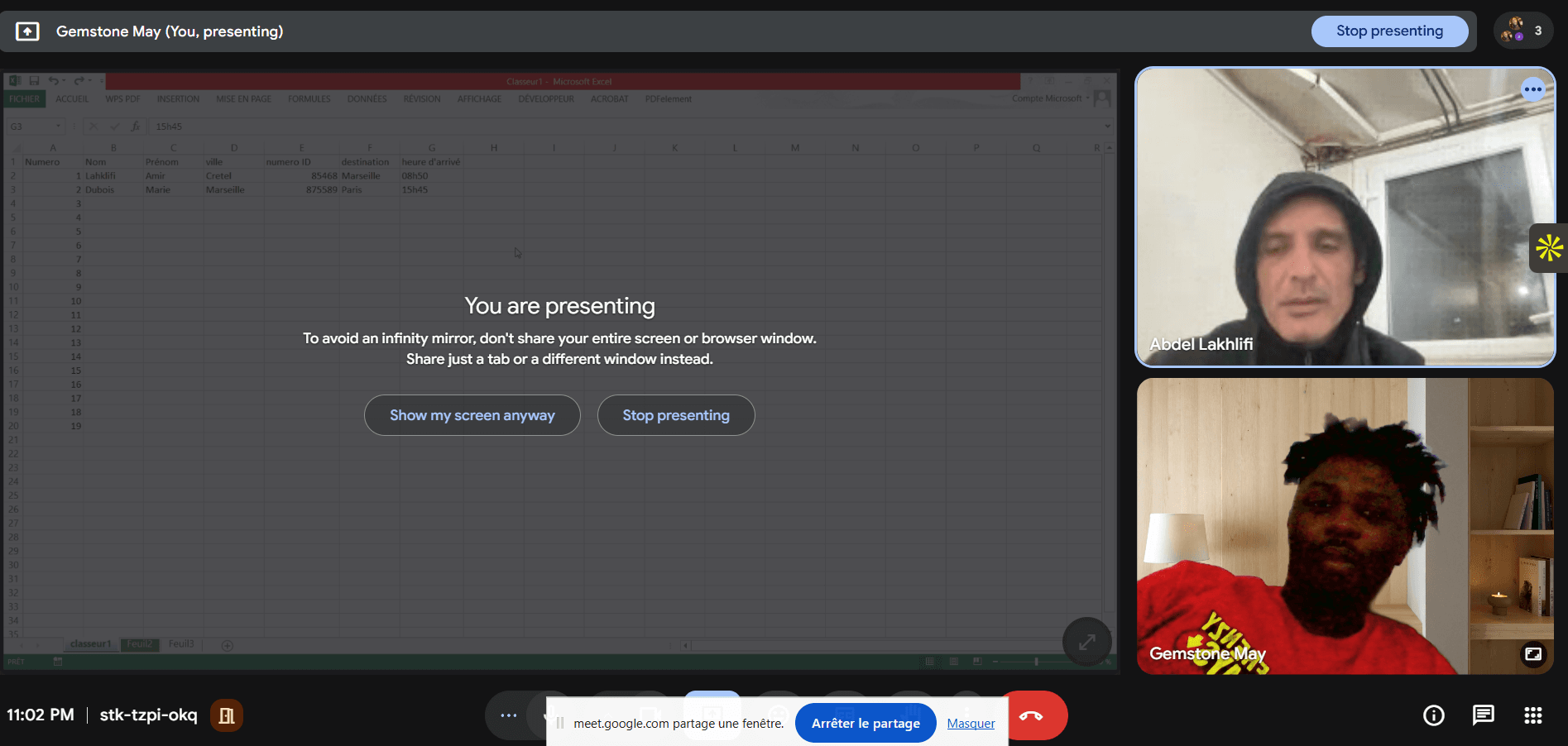Screen dimensions: 1568x746
Task: Select the destination cell containing Paris
Action: [x=369, y=190]
